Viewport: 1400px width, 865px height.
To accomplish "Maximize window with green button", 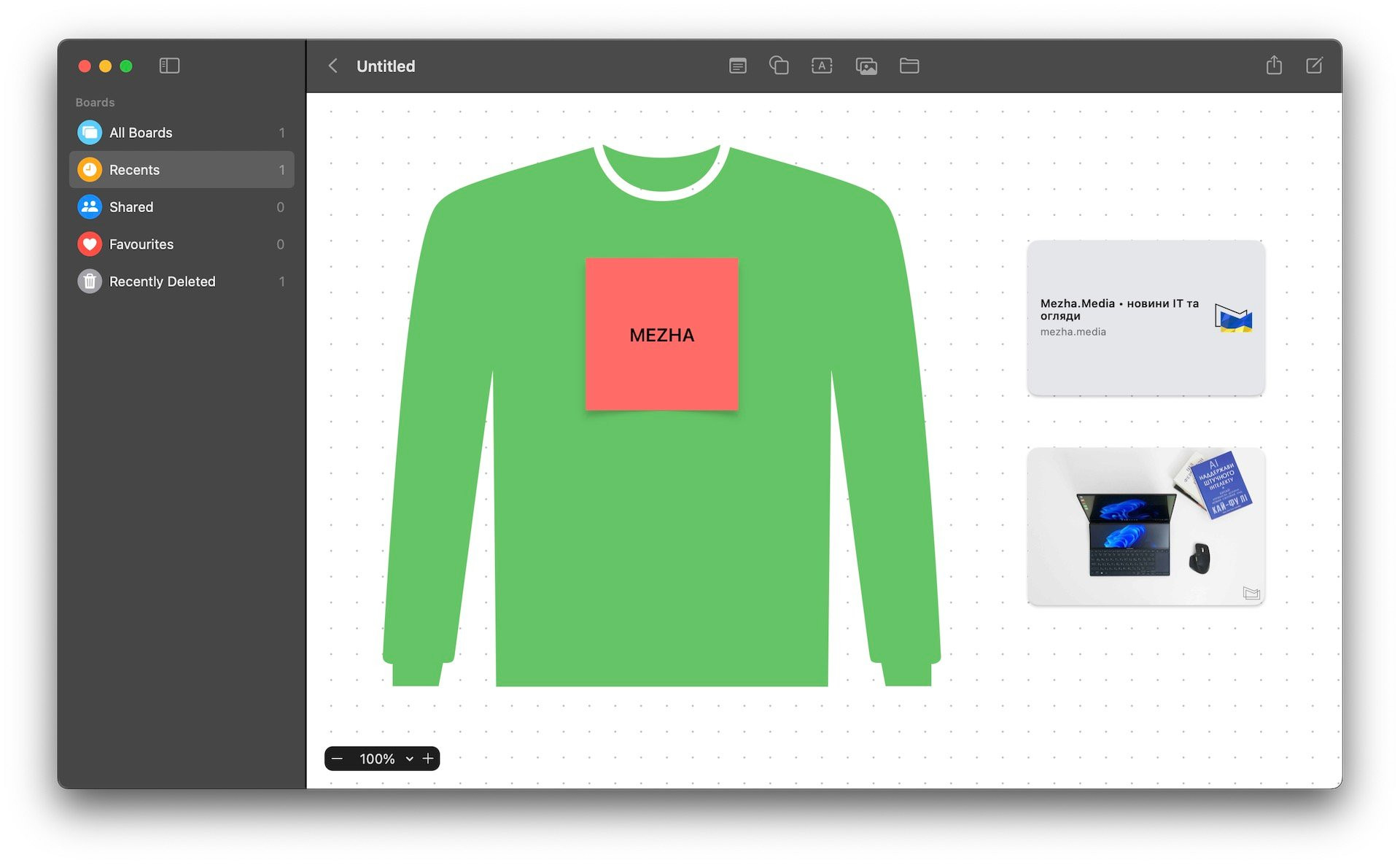I will pos(126,66).
